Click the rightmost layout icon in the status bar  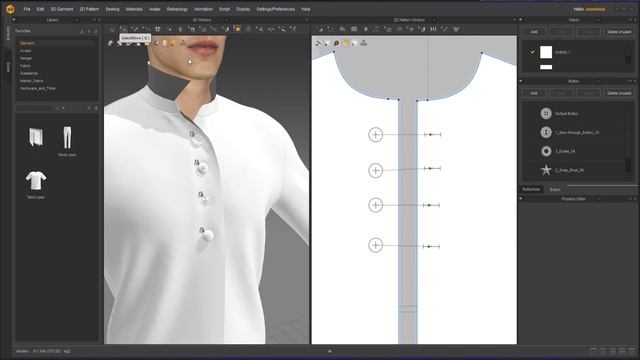point(632,351)
